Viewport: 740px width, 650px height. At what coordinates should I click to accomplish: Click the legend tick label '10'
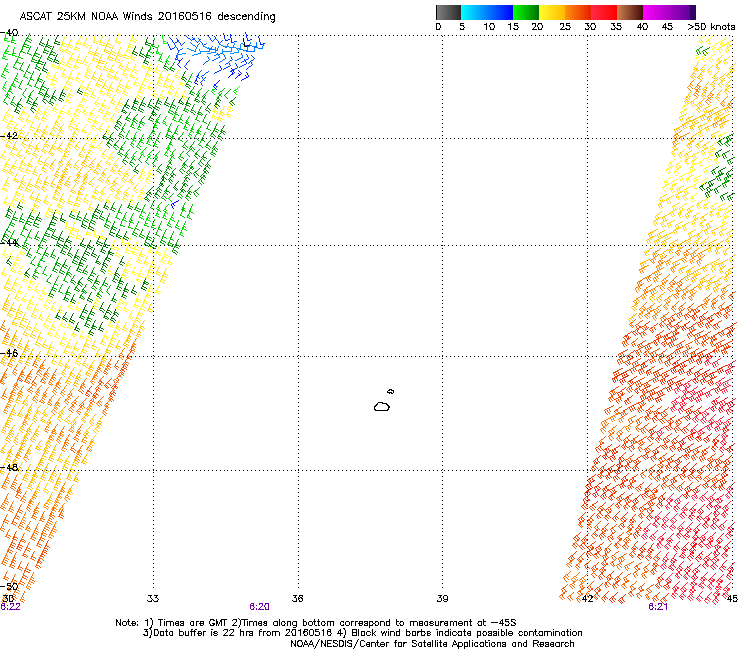489,27
